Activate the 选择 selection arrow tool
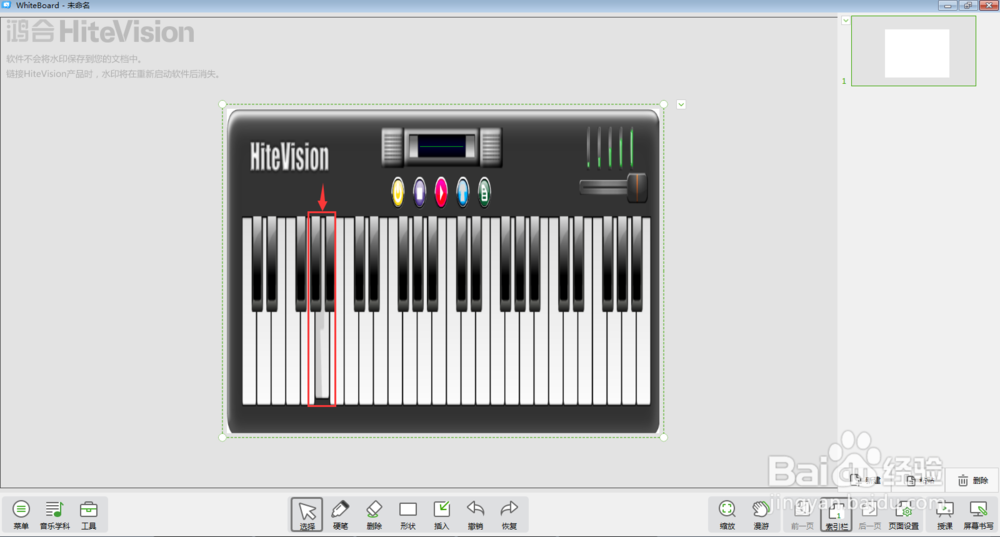Screen dimensions: 1000x537 coord(307,515)
